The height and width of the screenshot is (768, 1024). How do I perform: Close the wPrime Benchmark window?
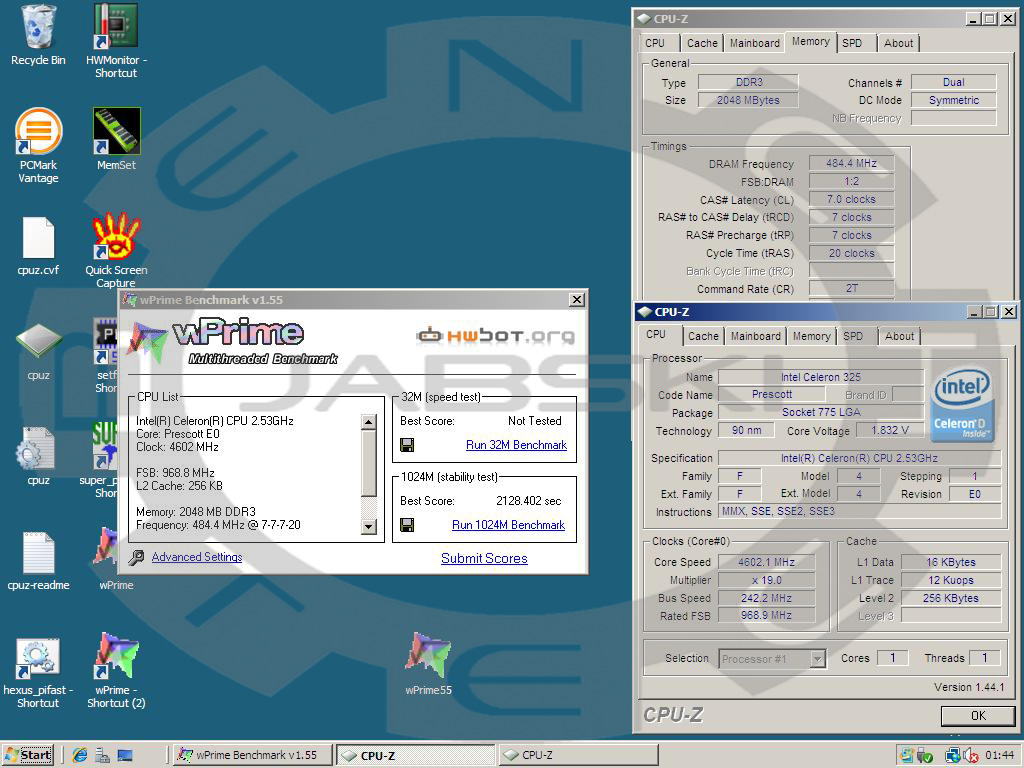577,300
